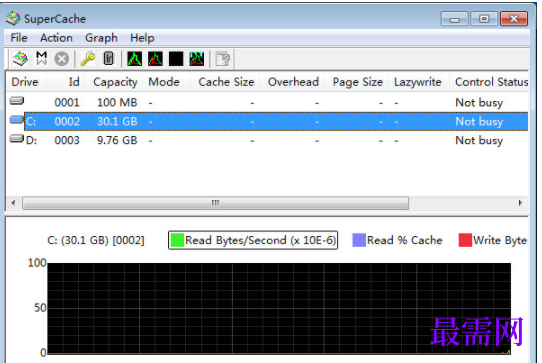Screen dimensions: 542x363
Task: Select the green Read Bytes/Second legend swatch
Action: [x=177, y=240]
